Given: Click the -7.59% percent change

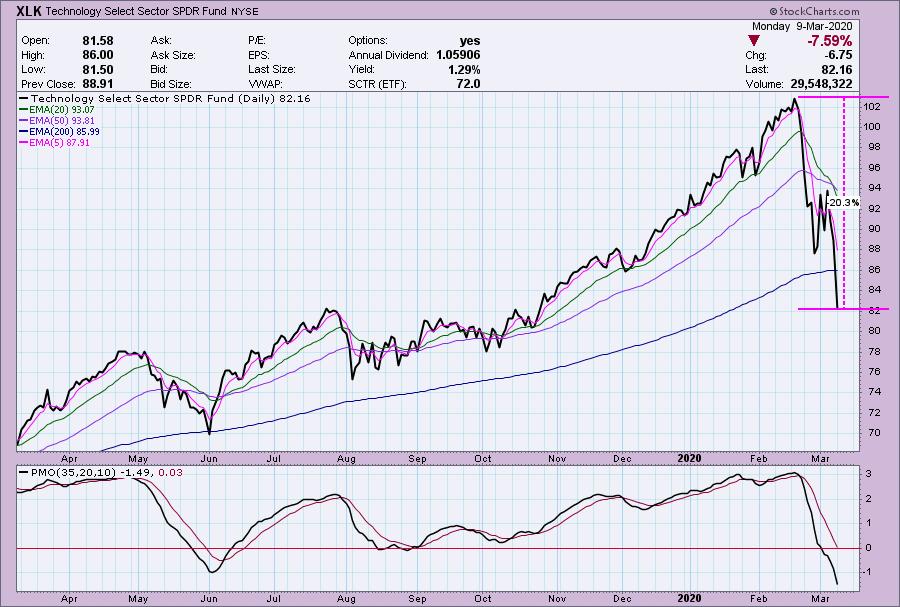Looking at the screenshot, I should point(829,41).
